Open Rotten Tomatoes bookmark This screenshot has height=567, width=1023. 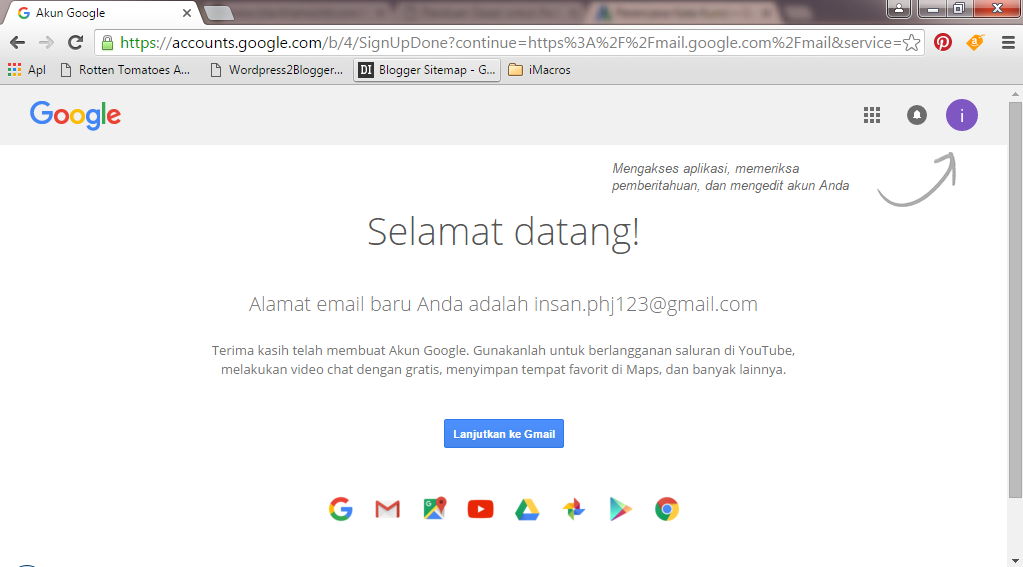[x=125, y=70]
